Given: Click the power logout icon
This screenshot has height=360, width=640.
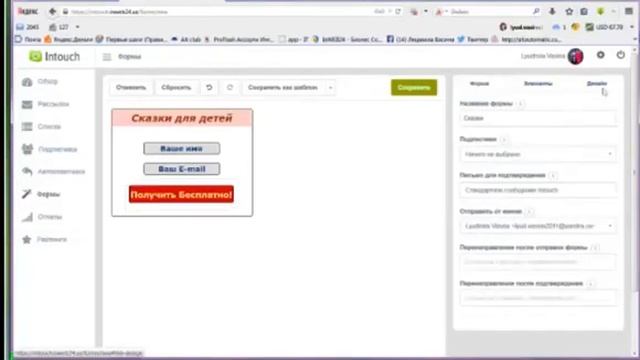Looking at the screenshot, I should pos(620,55).
